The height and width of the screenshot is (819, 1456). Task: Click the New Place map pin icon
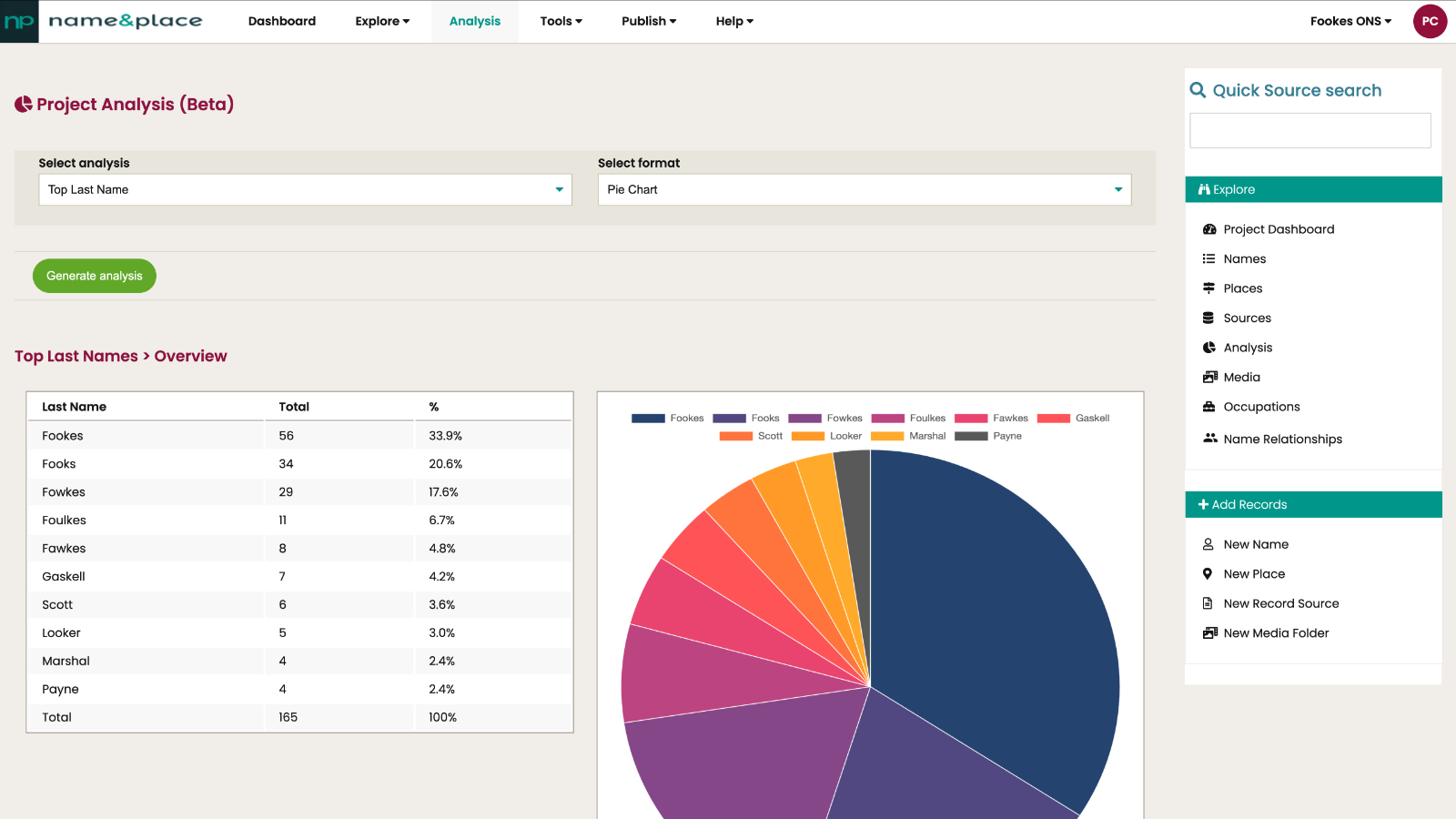[1208, 574]
